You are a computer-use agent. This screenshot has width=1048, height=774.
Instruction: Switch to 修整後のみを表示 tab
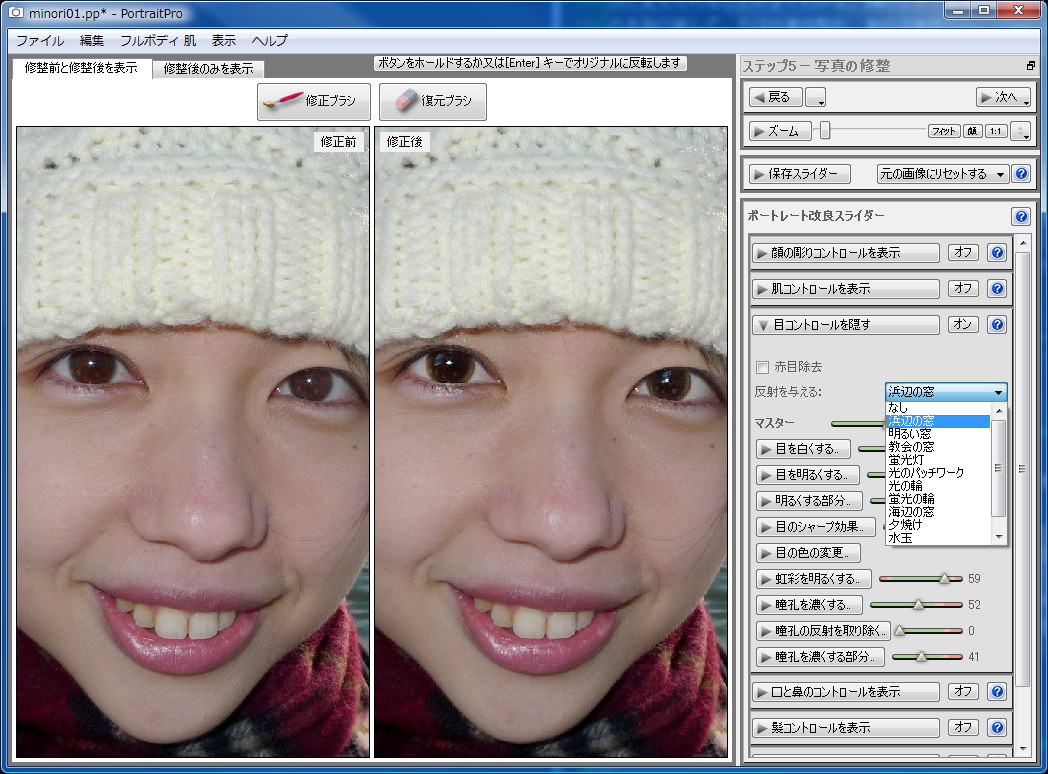coord(208,69)
